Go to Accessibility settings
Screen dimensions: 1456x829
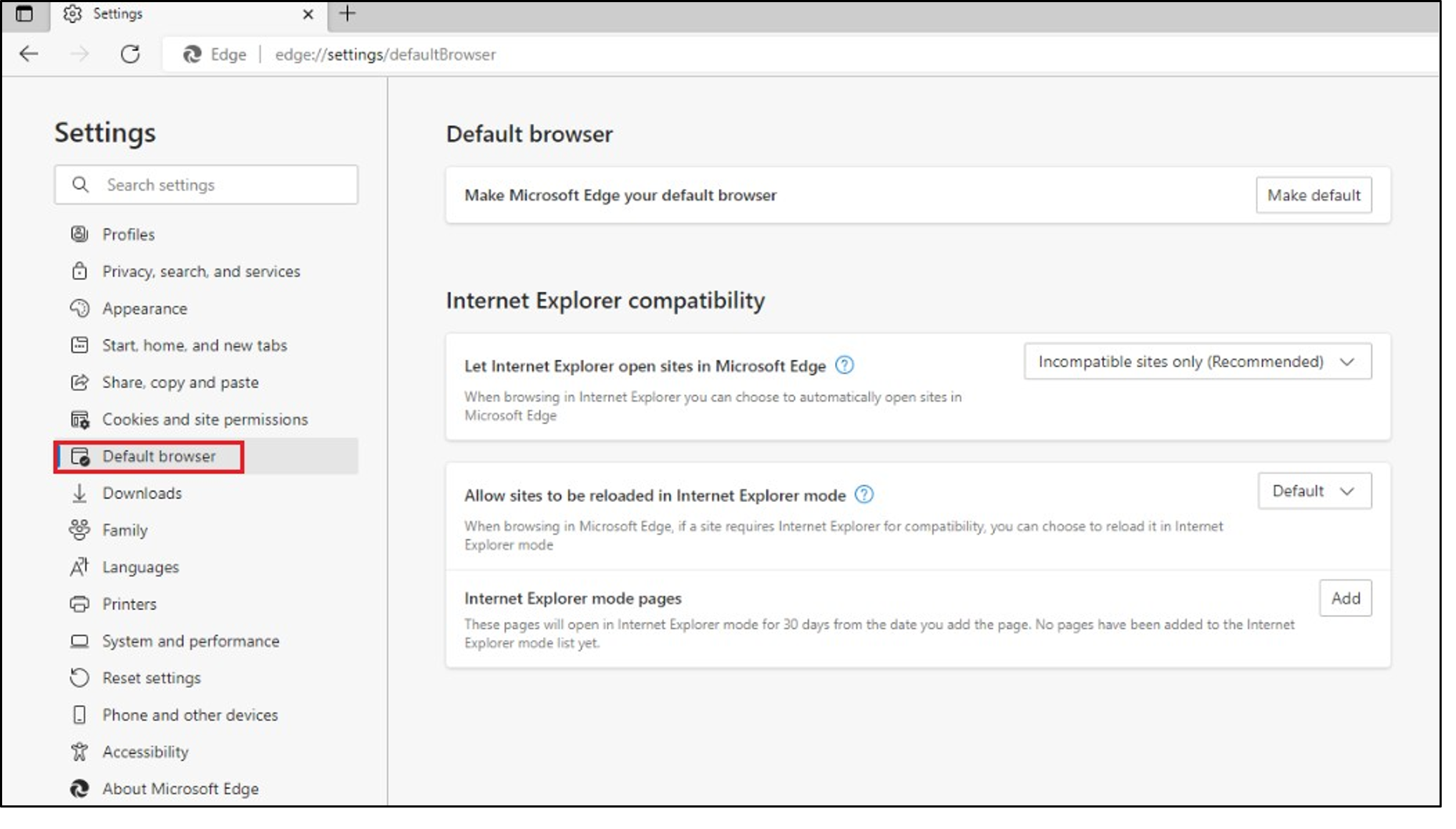pyautogui.click(x=206, y=752)
